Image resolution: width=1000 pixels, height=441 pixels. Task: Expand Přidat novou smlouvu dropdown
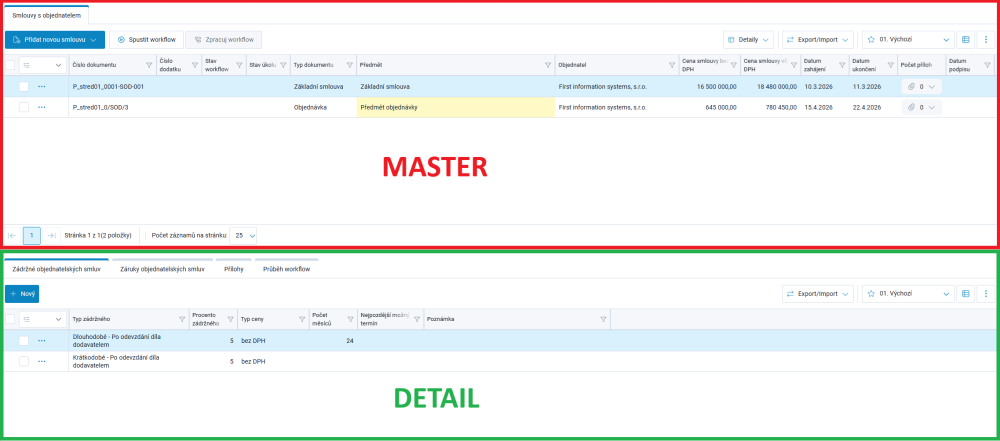click(x=94, y=40)
